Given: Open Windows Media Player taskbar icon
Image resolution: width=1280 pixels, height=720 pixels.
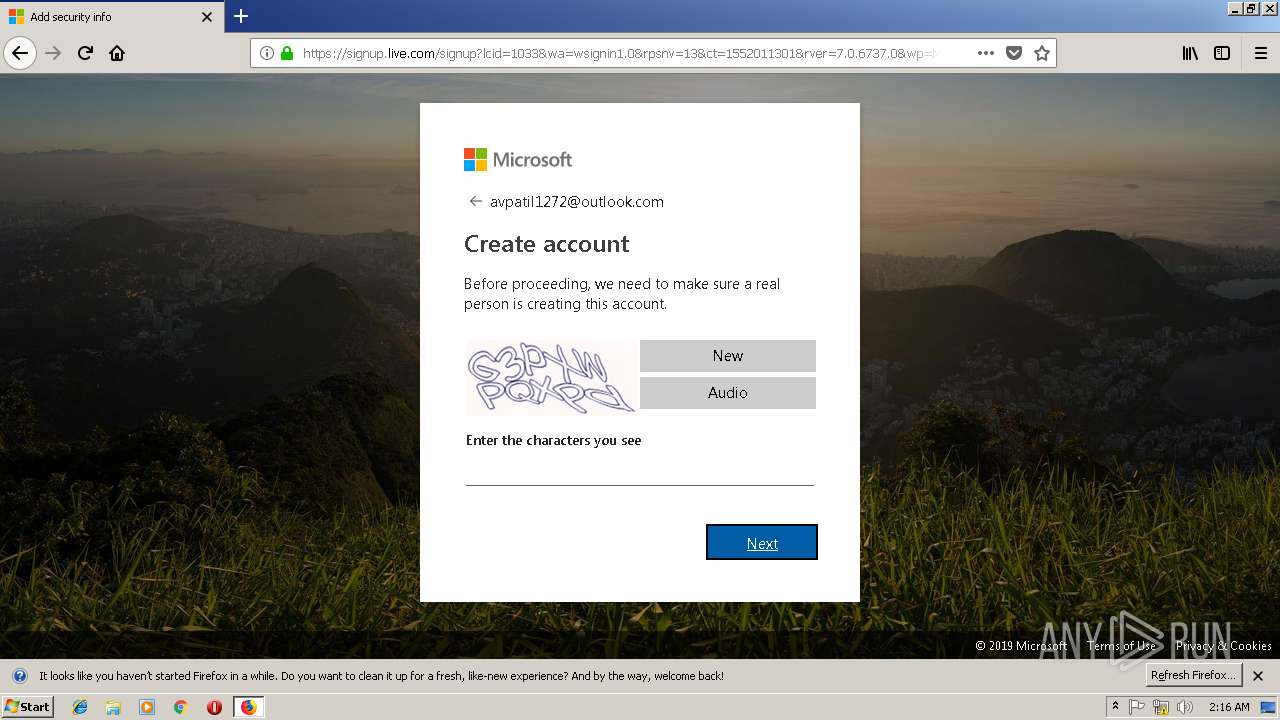Looking at the screenshot, I should coord(147,707).
